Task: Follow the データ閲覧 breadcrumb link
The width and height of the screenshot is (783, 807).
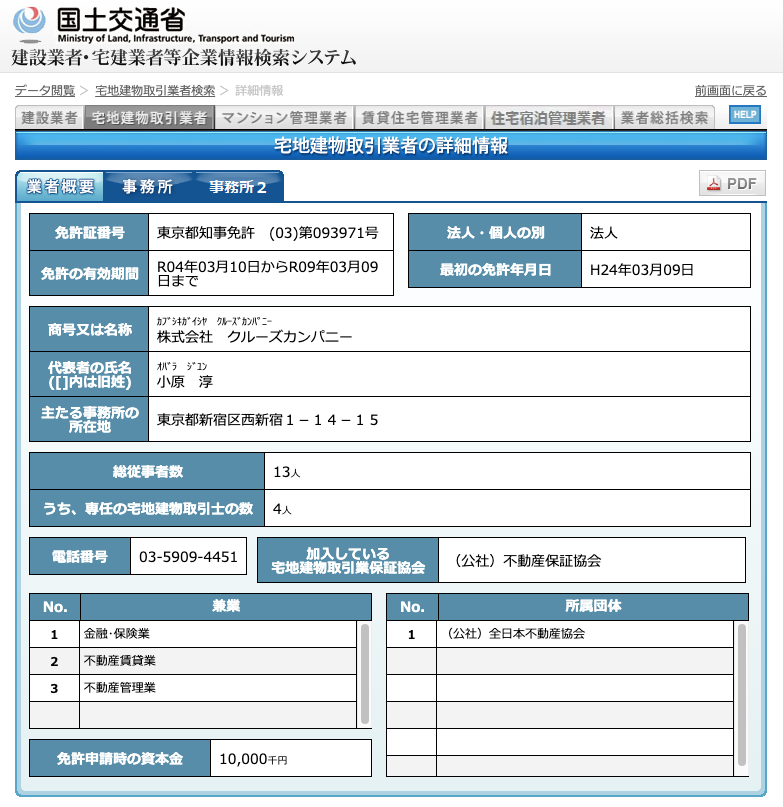Action: [45, 91]
